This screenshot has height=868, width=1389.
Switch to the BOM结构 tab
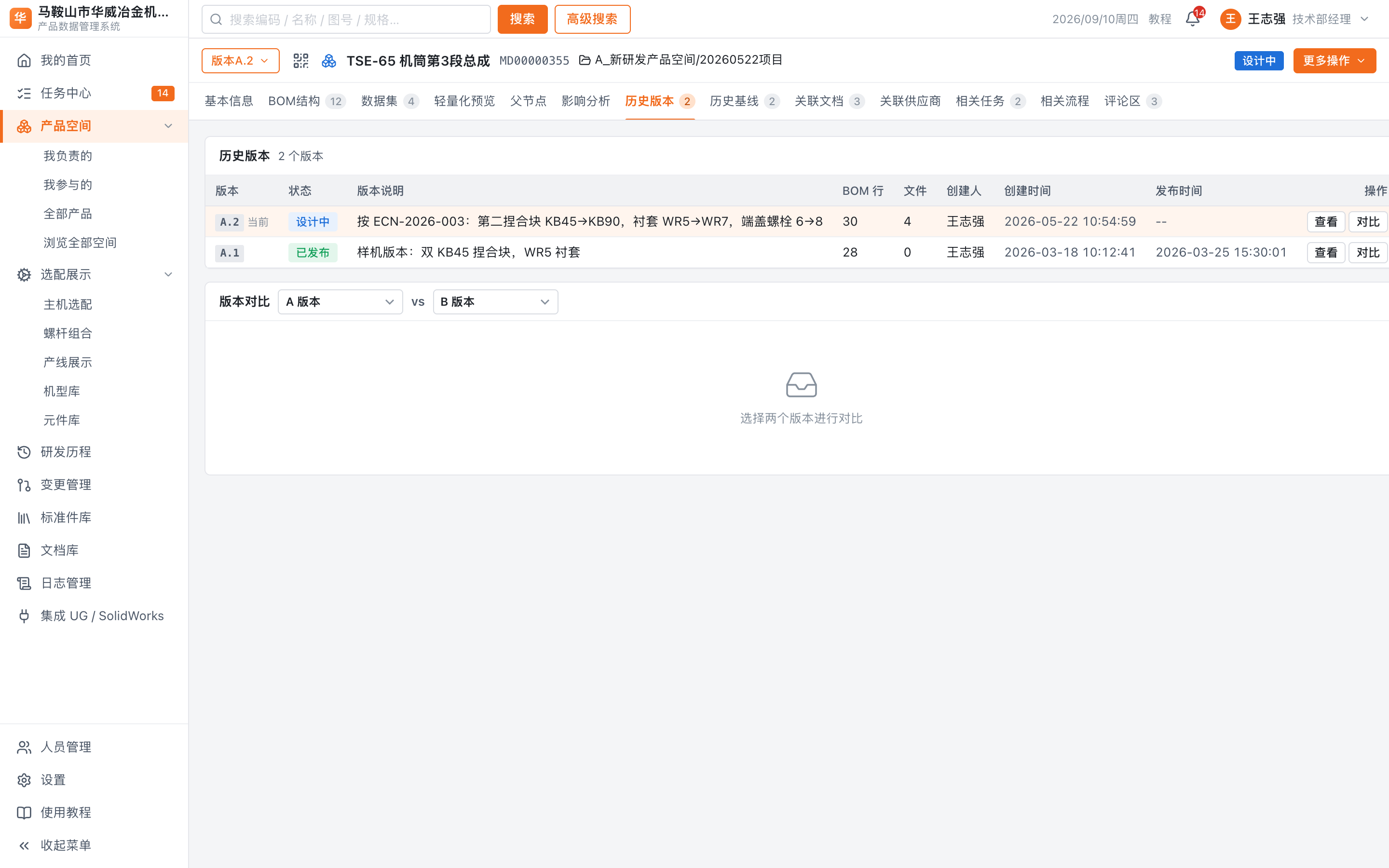pos(307,101)
